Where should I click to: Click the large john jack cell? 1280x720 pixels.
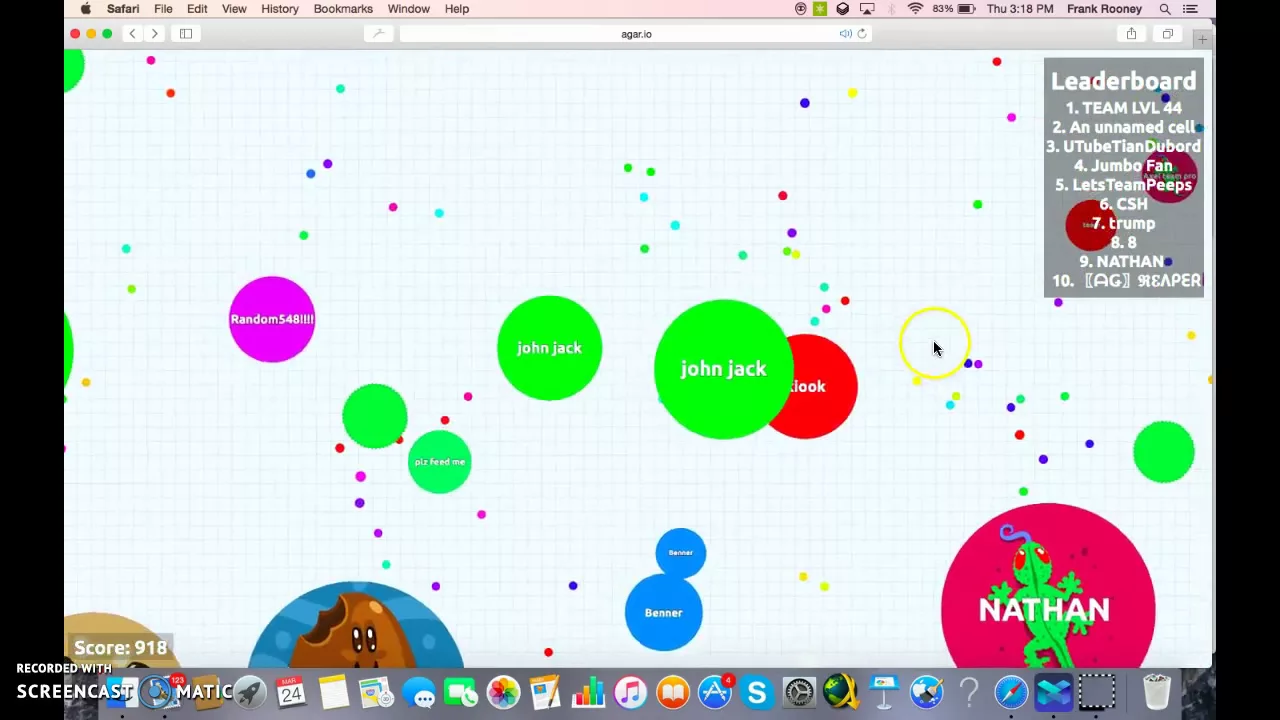pyautogui.click(x=723, y=369)
